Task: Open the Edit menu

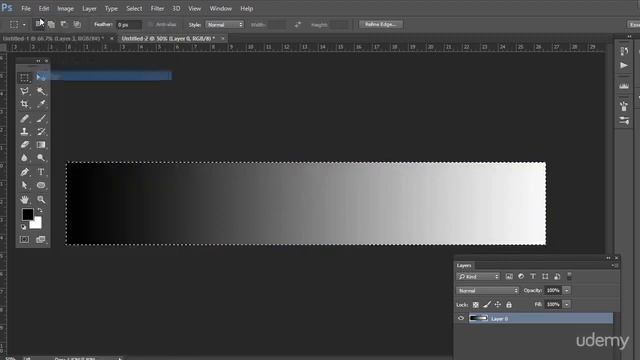Action: point(44,9)
